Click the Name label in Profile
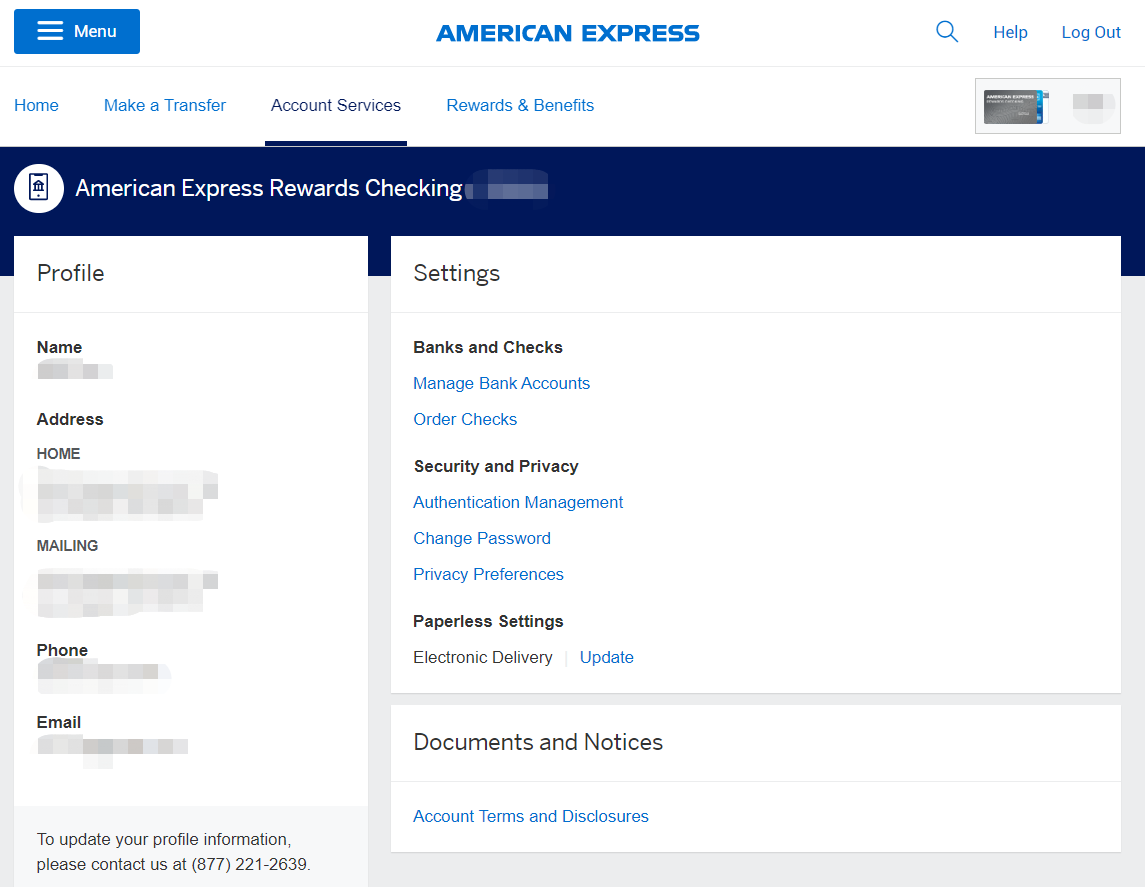Image resolution: width=1145 pixels, height=887 pixels. 59,347
